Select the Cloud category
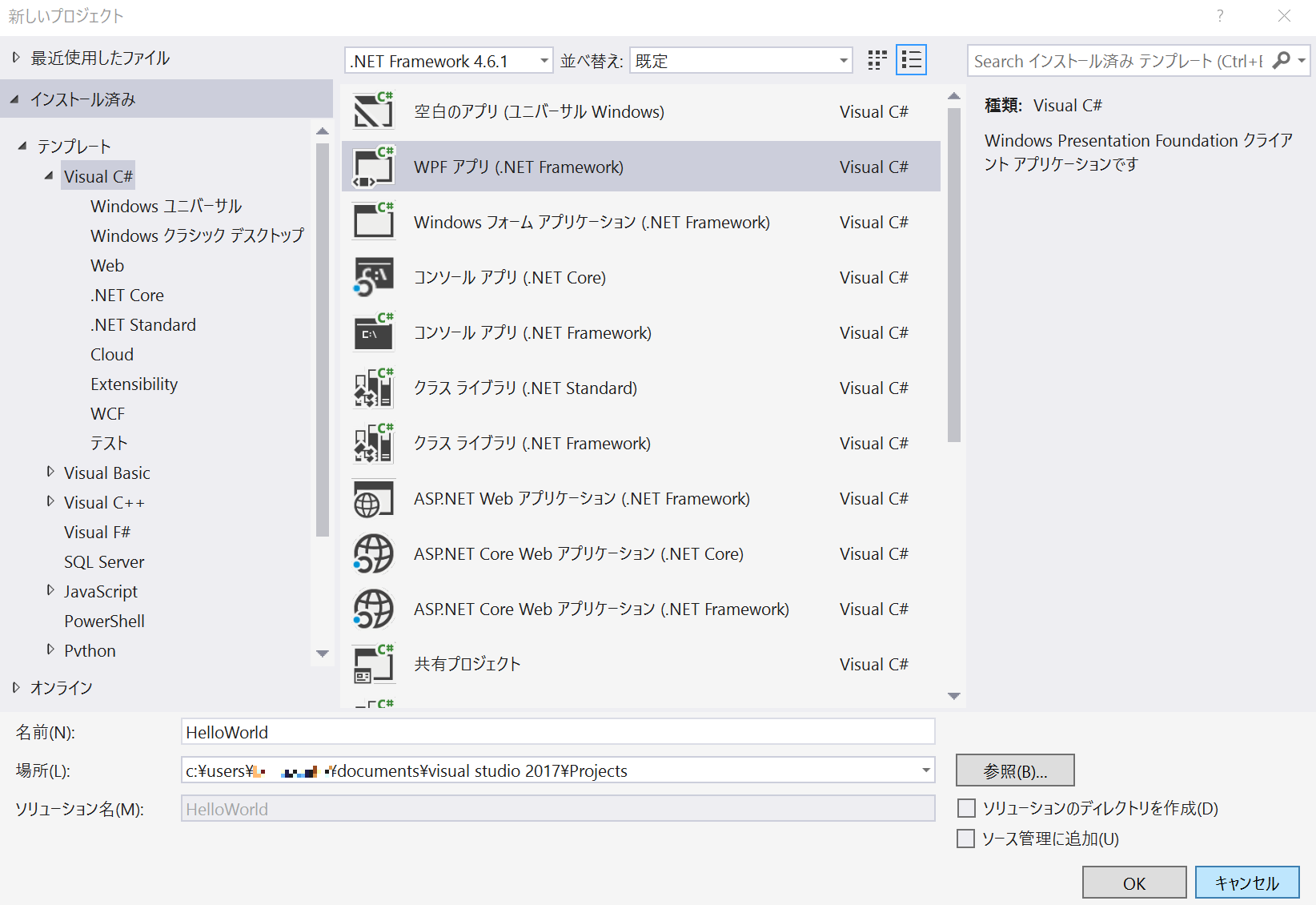The width and height of the screenshot is (1316, 905). tap(112, 354)
